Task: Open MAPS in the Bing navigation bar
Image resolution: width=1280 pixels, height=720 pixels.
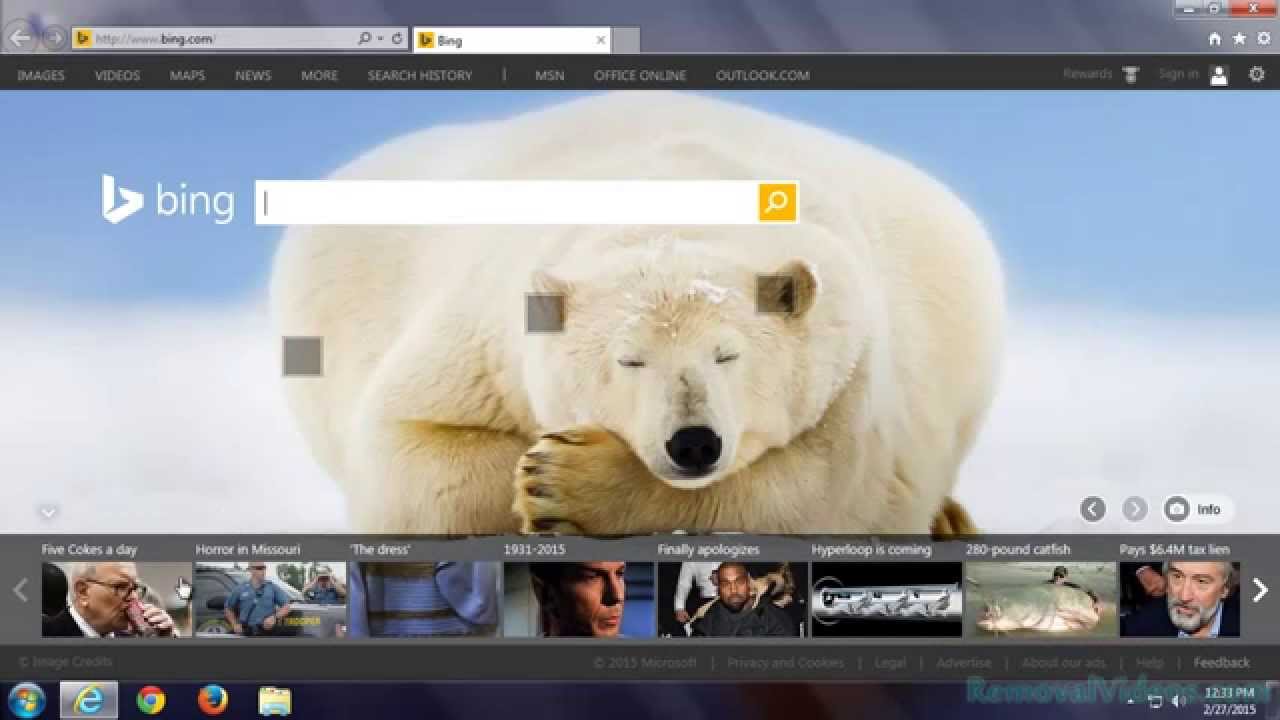Action: coord(187,75)
